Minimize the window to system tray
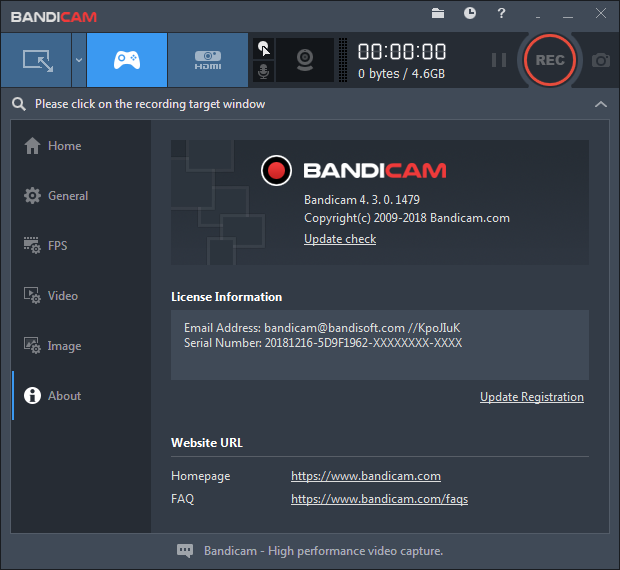The width and height of the screenshot is (620, 570). point(538,15)
